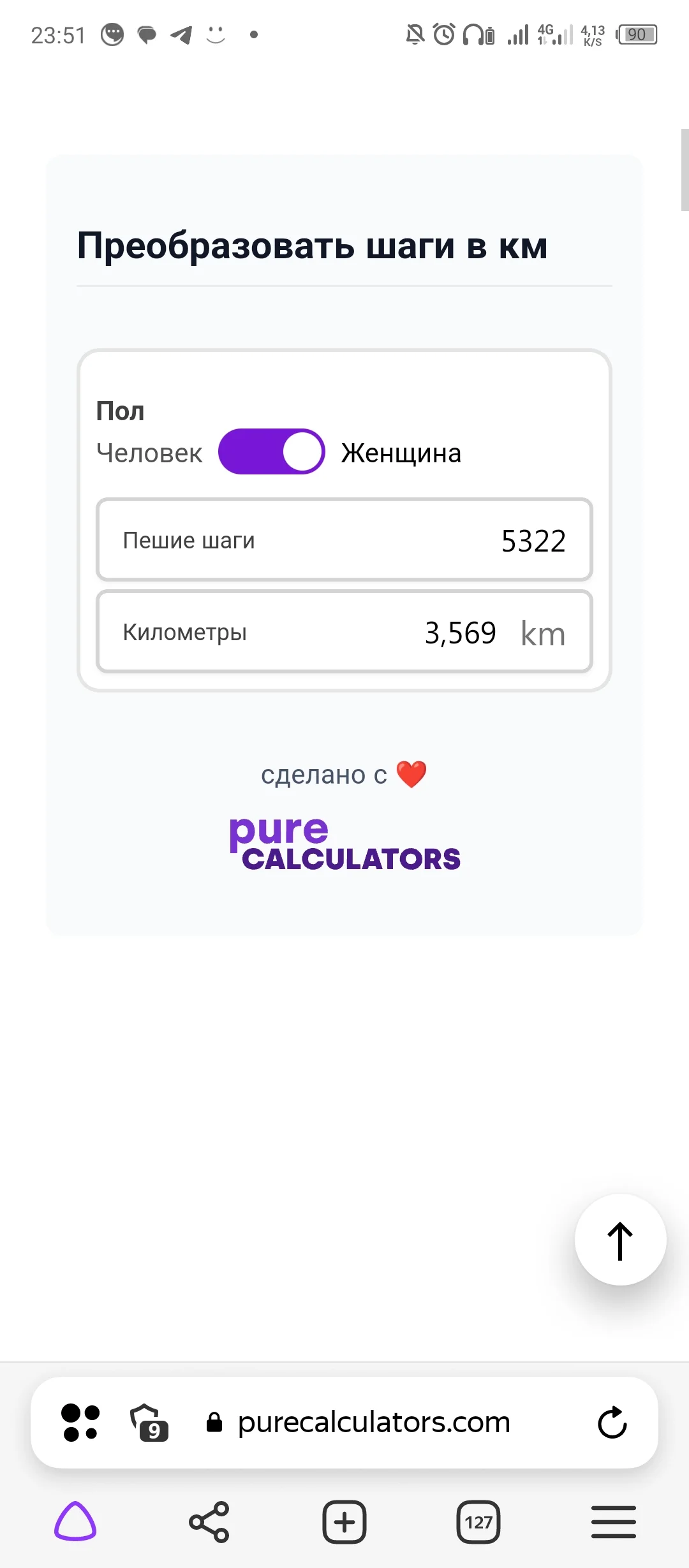Reload the page with refresh icon
The image size is (689, 1568).
click(612, 1423)
